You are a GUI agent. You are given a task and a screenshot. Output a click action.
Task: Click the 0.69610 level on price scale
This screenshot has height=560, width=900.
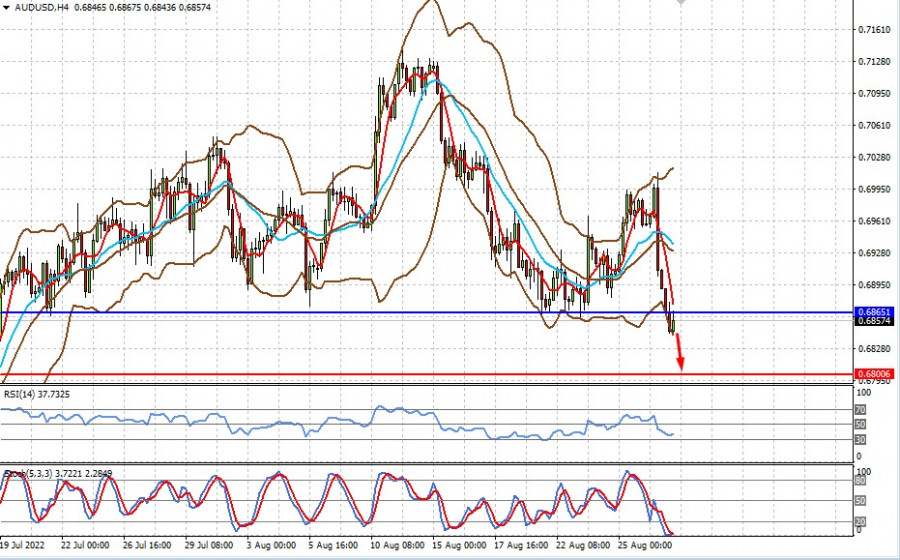874,221
